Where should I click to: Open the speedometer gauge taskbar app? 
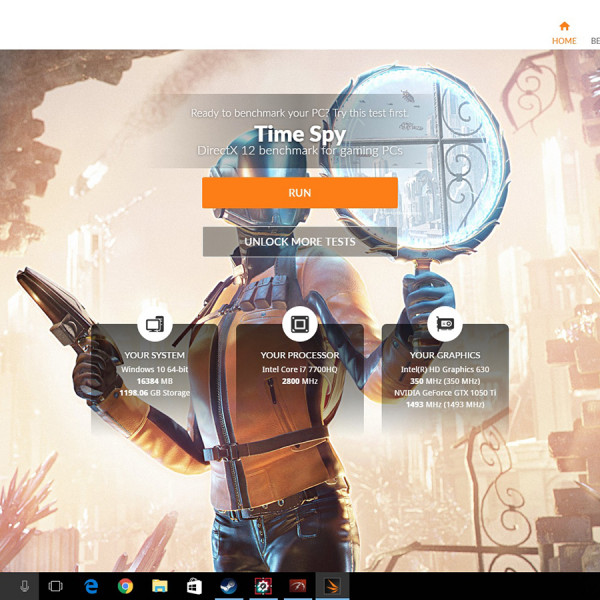tap(297, 586)
